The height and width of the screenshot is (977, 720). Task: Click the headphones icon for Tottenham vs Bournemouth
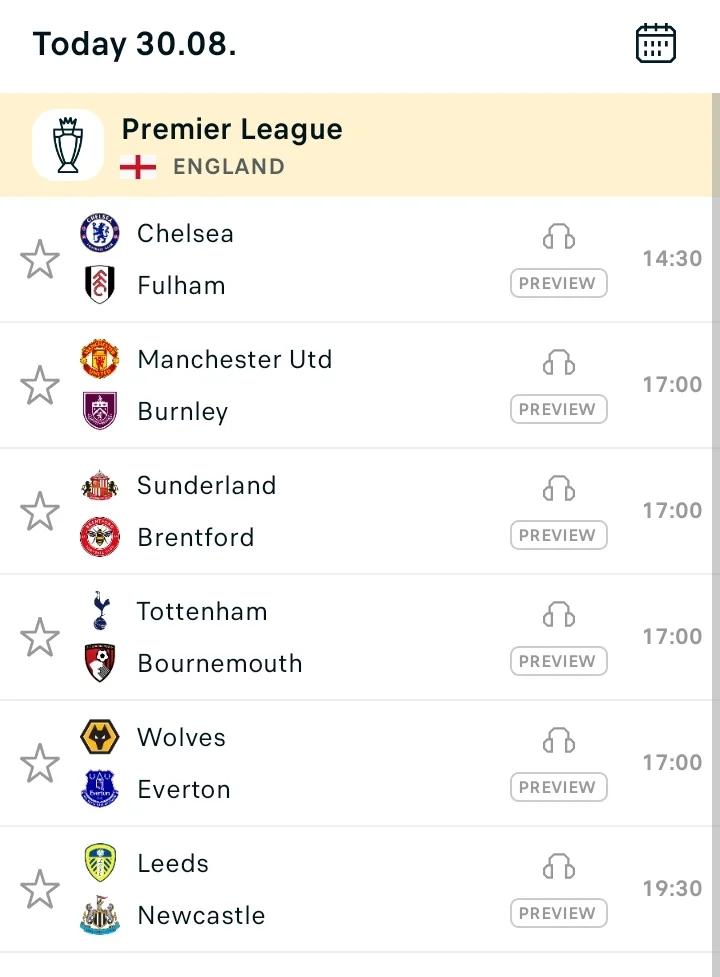[559, 614]
